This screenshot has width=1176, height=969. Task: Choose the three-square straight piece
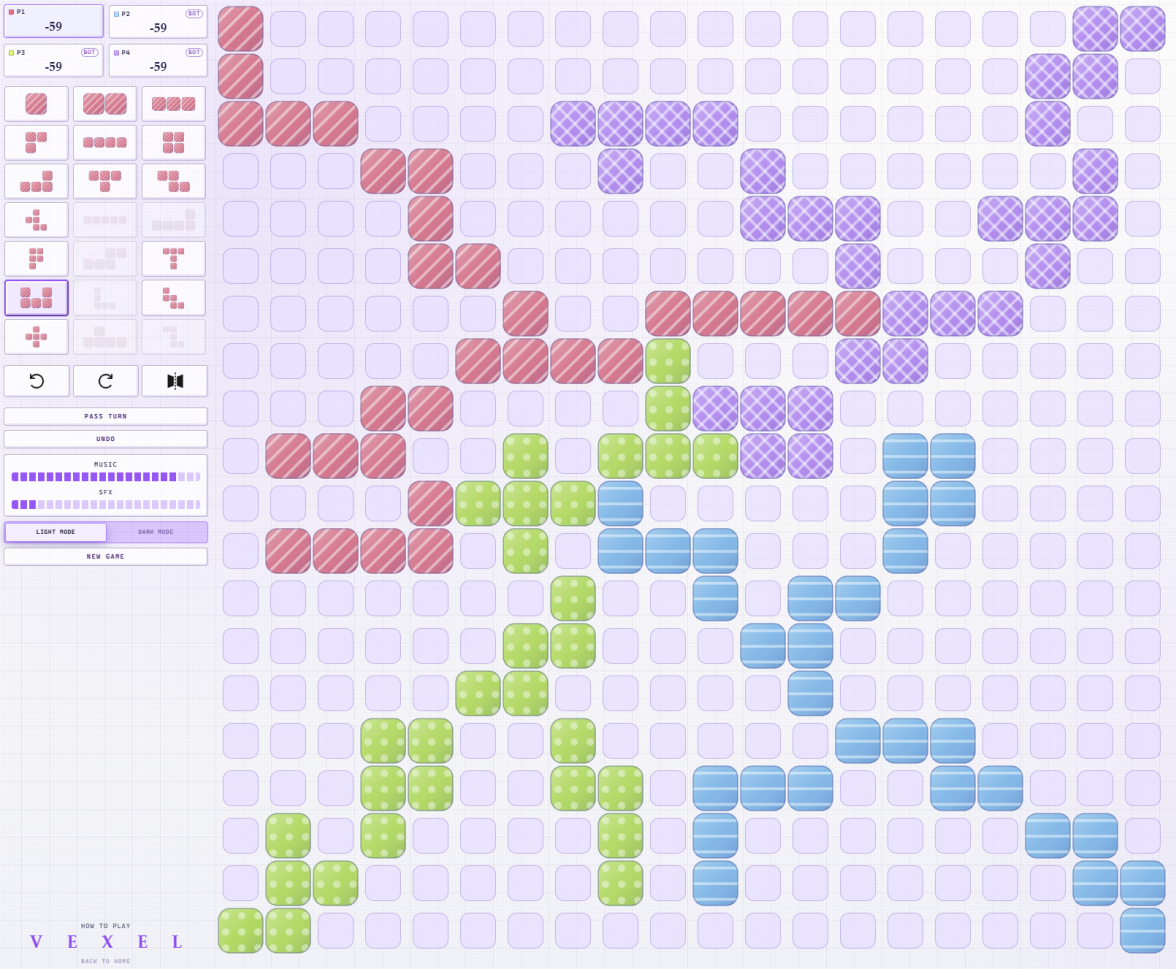click(x=174, y=104)
